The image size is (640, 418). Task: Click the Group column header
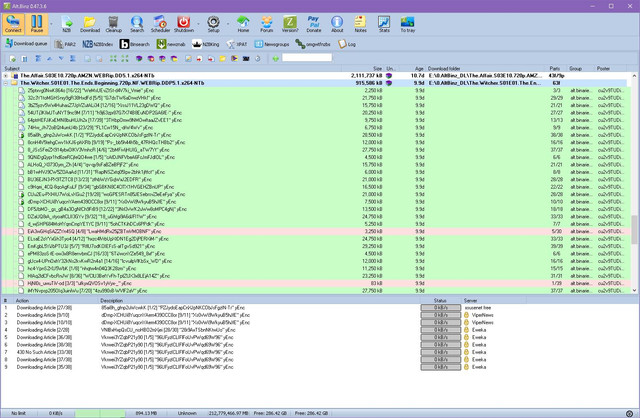(581, 68)
